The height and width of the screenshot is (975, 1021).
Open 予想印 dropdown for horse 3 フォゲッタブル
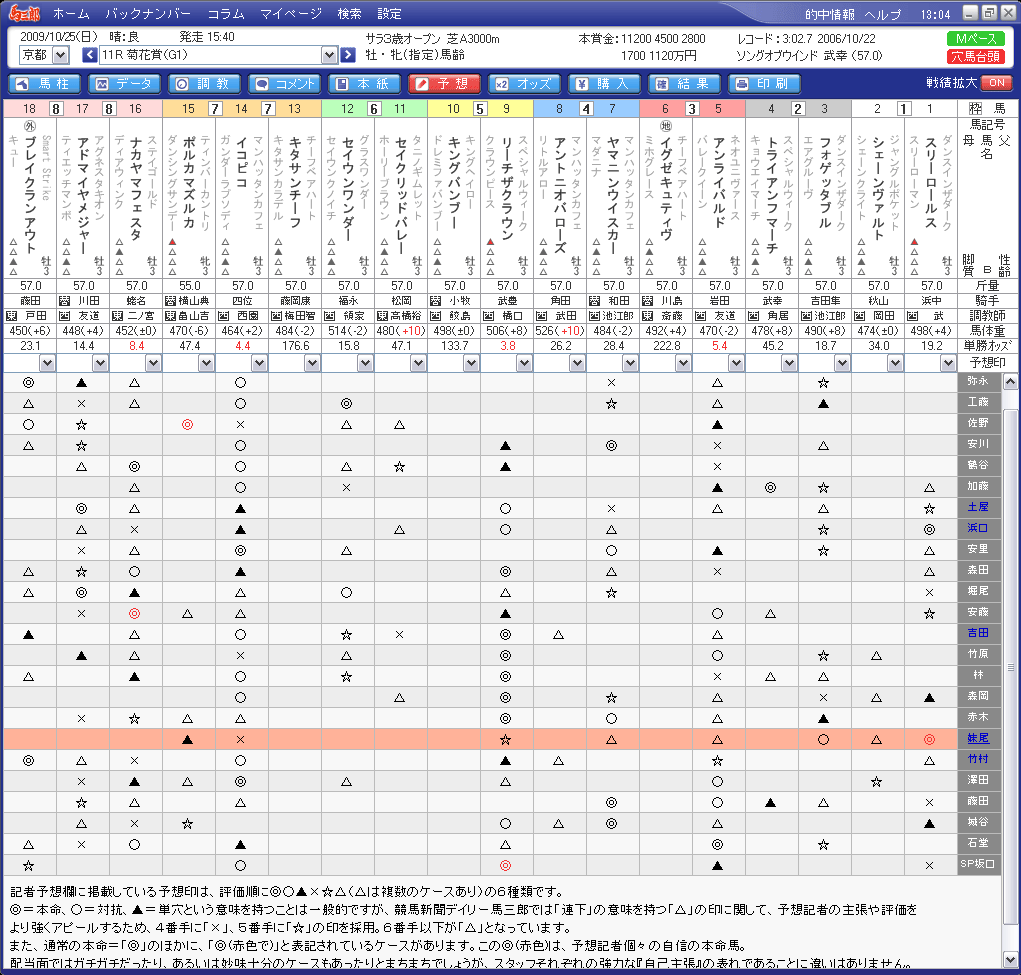click(843, 363)
